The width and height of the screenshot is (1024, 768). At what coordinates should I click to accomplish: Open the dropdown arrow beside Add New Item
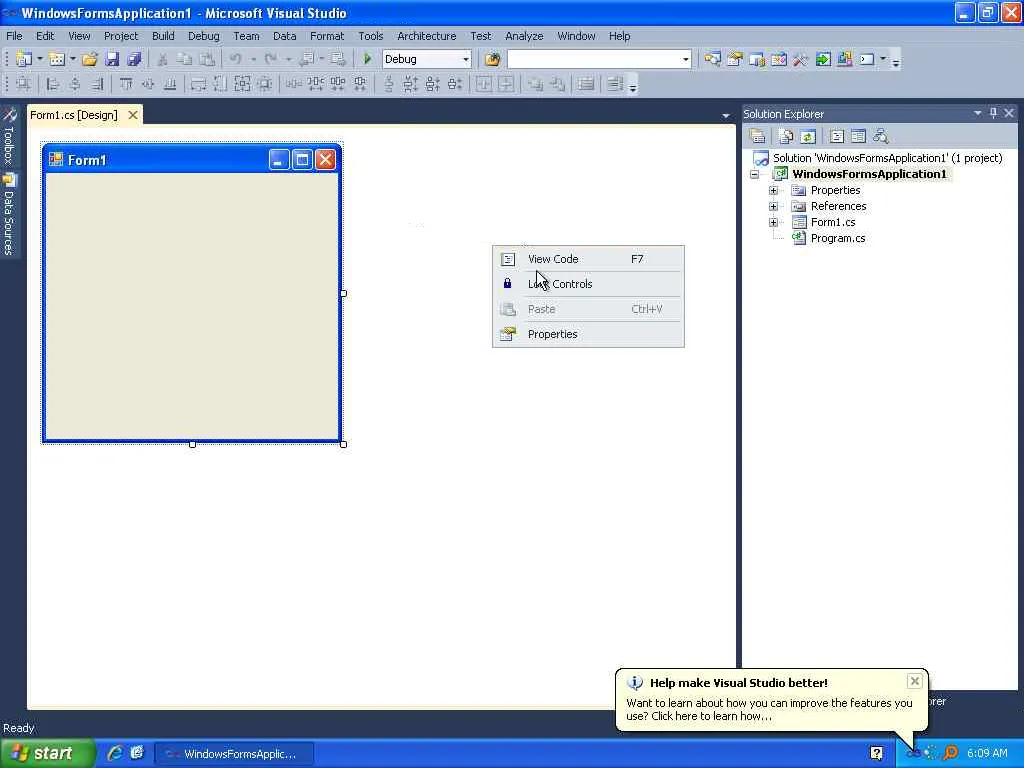[72, 59]
